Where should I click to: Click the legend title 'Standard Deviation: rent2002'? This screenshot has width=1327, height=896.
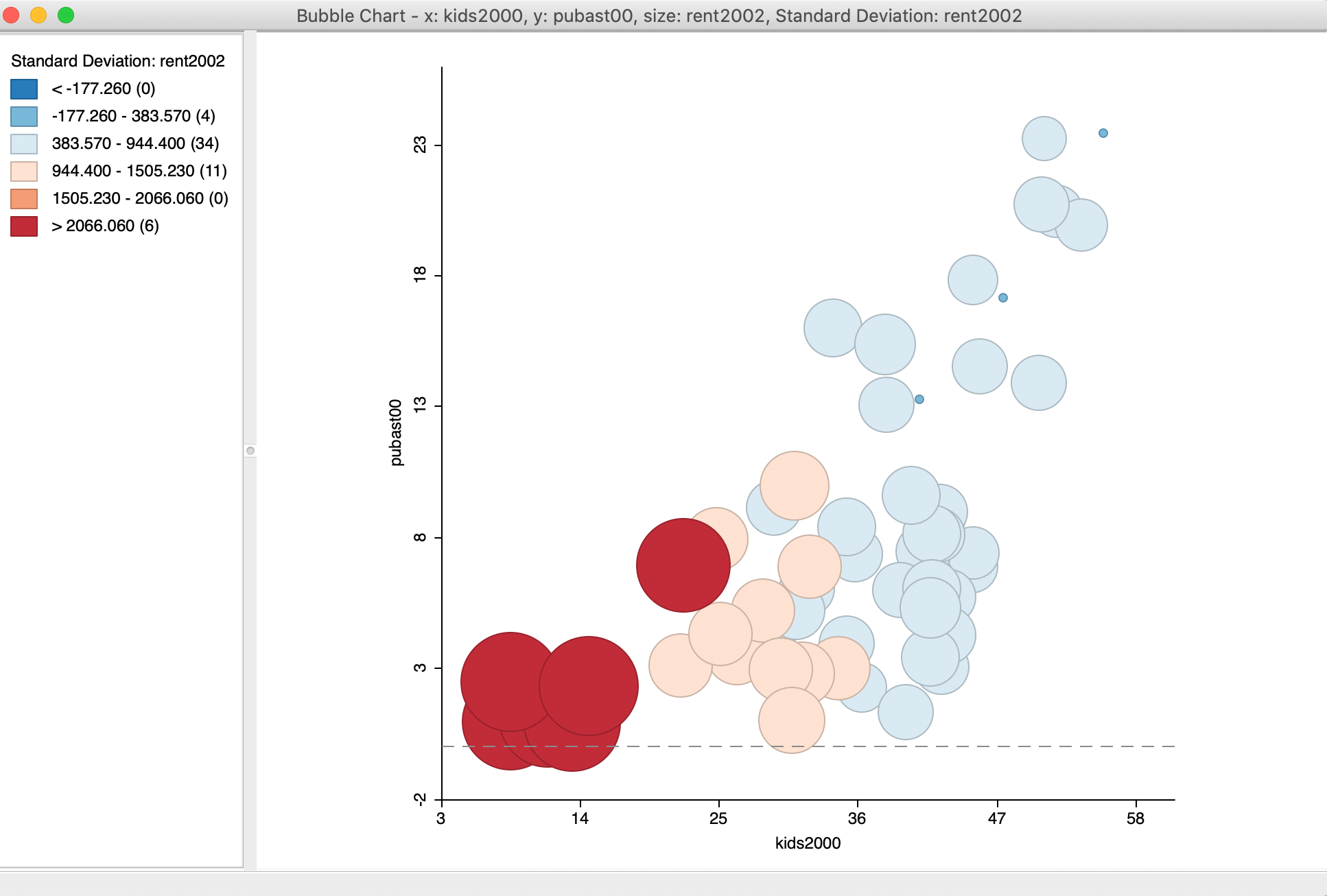118,61
